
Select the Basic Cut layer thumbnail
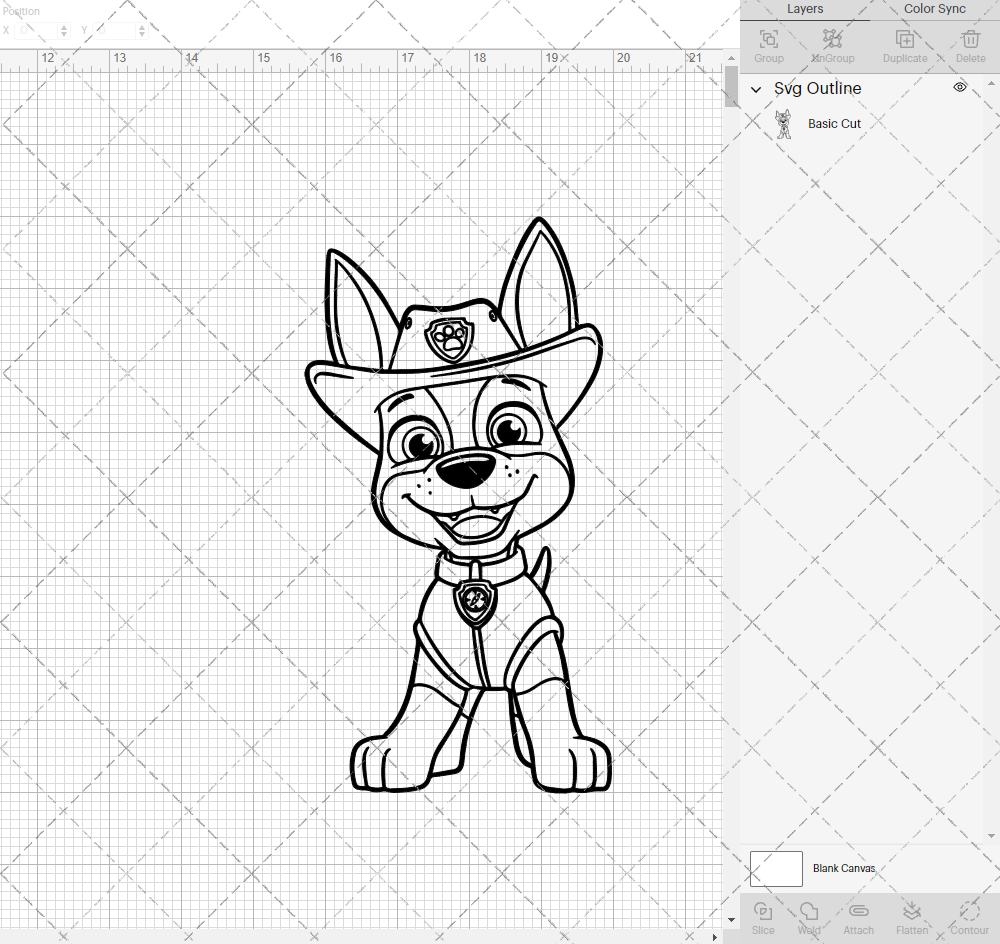[x=783, y=124]
